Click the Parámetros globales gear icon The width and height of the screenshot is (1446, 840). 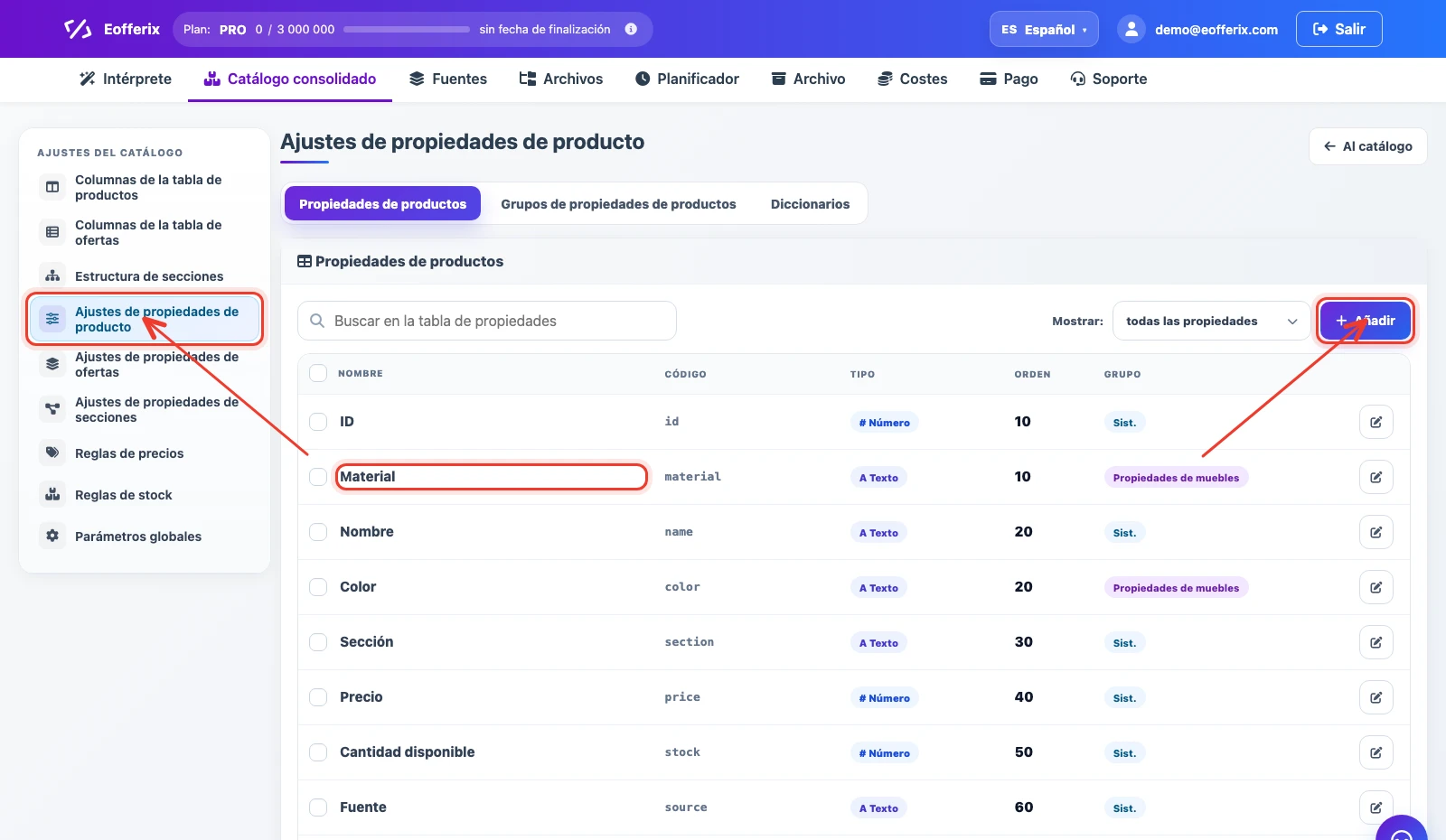(x=52, y=536)
